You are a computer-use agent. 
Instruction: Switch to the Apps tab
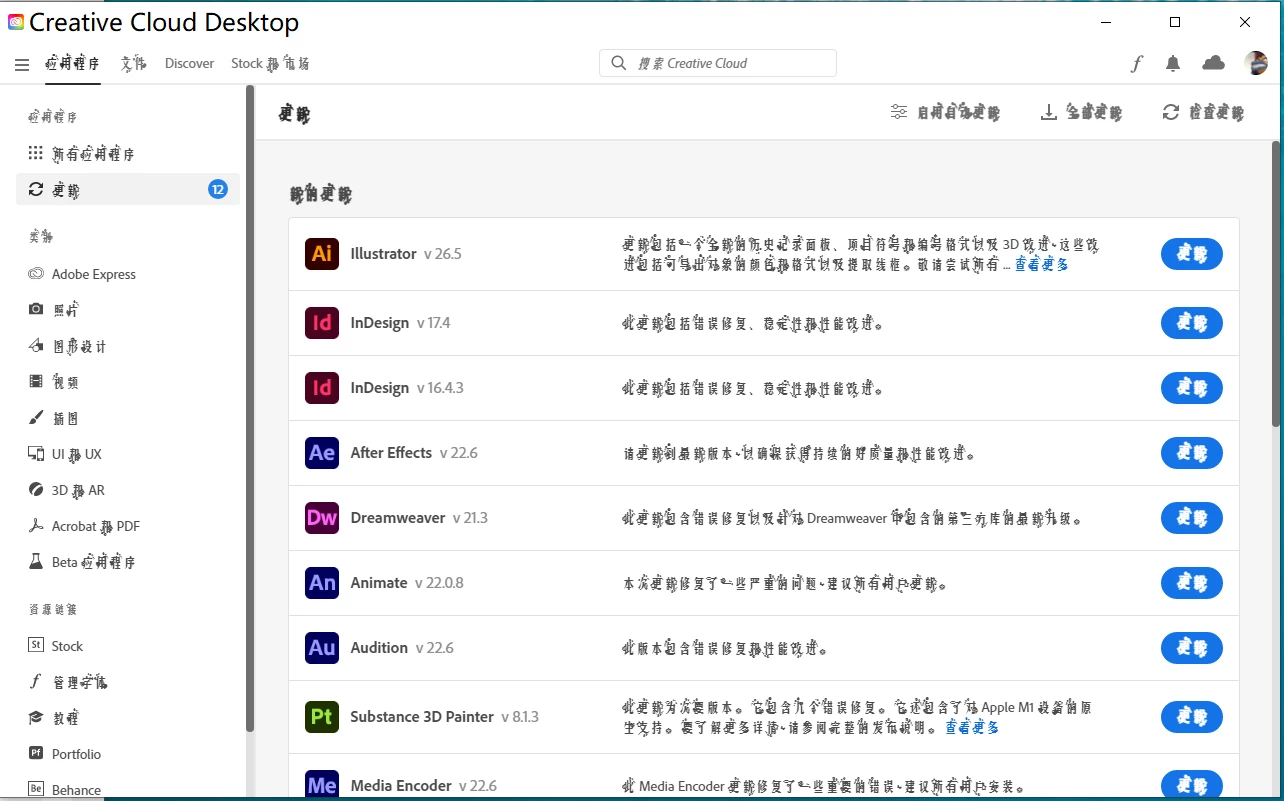72,63
